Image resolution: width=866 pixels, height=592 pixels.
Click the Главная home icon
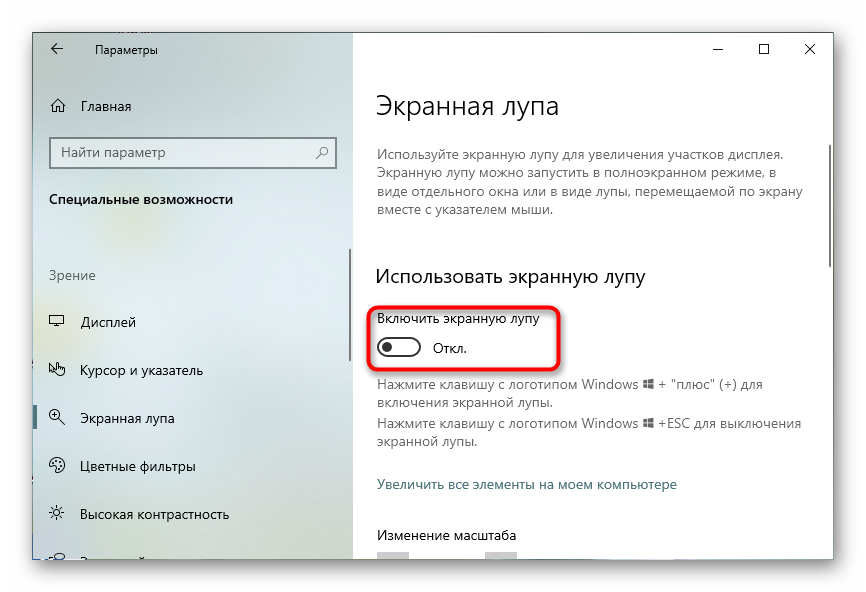point(58,106)
